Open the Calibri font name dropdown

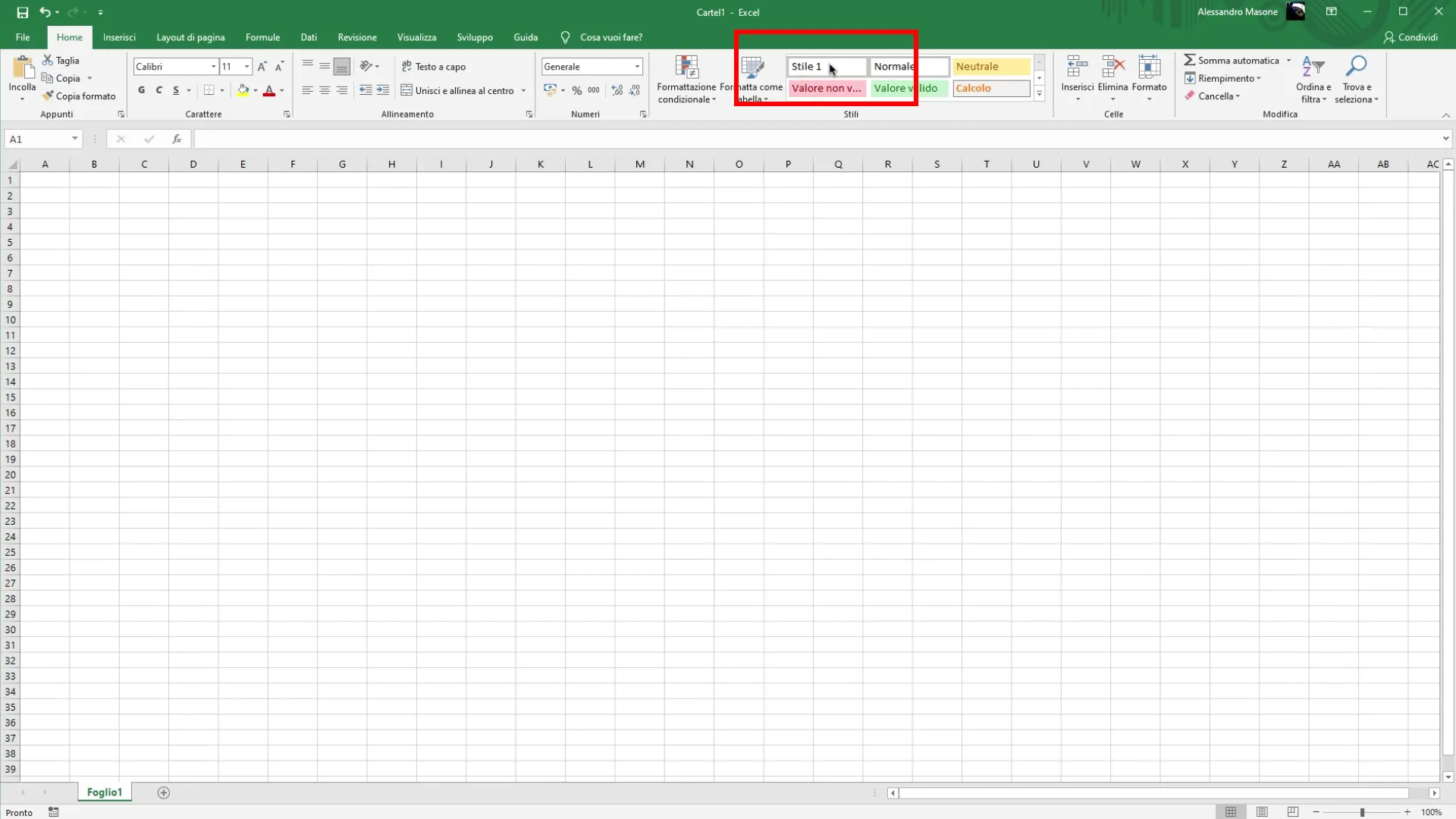(213, 67)
